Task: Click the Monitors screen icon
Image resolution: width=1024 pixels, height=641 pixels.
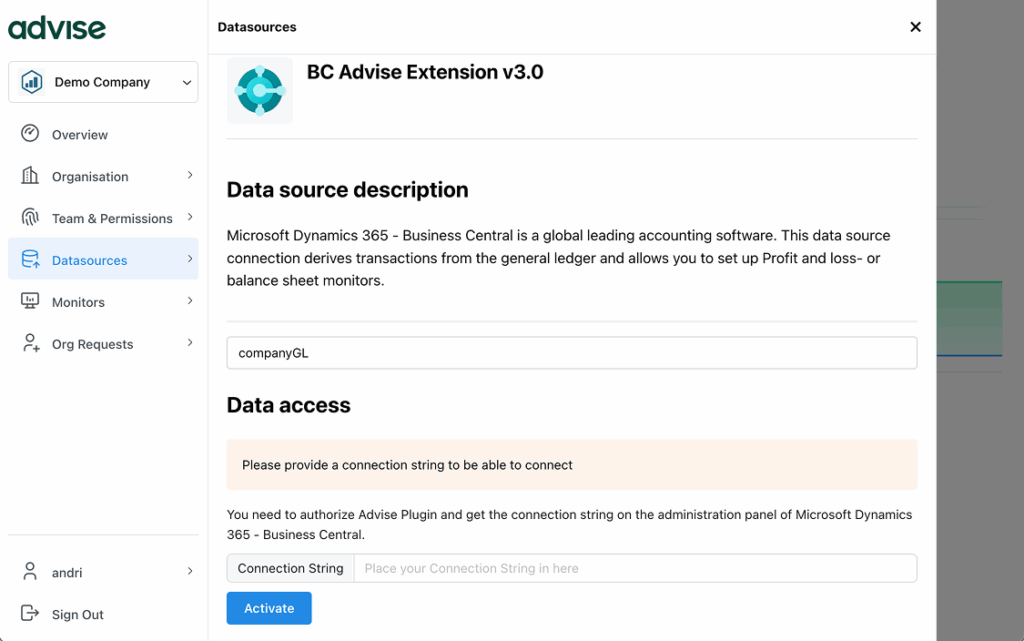Action: pos(30,302)
